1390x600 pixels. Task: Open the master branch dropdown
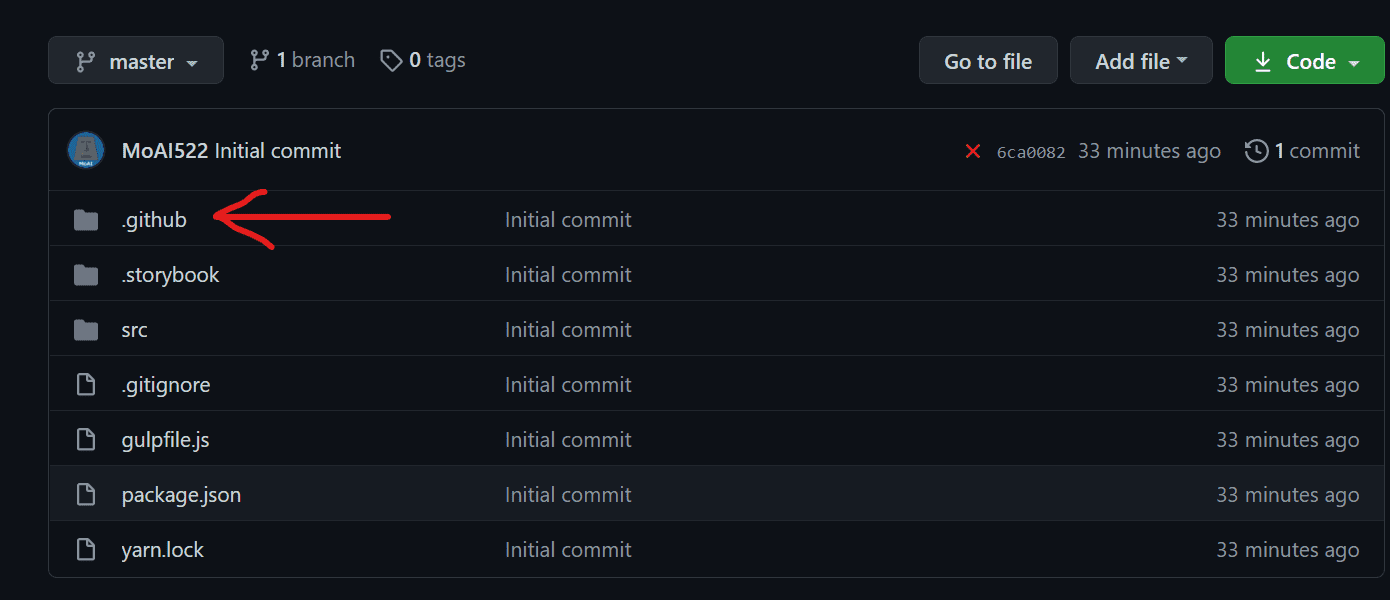(x=136, y=61)
